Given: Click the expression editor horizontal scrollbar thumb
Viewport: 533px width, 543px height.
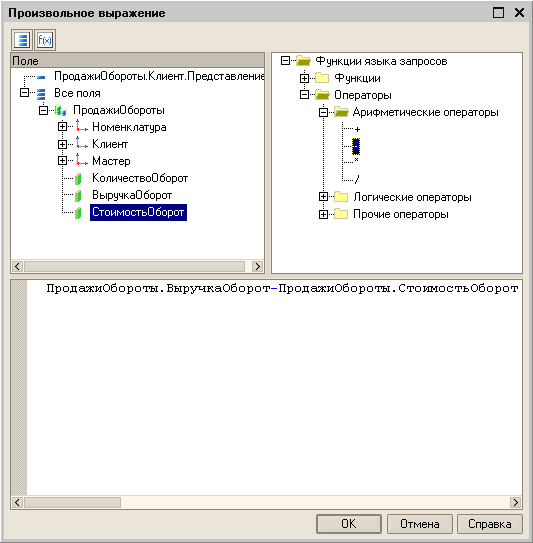Looking at the screenshot, I should pos(72,502).
